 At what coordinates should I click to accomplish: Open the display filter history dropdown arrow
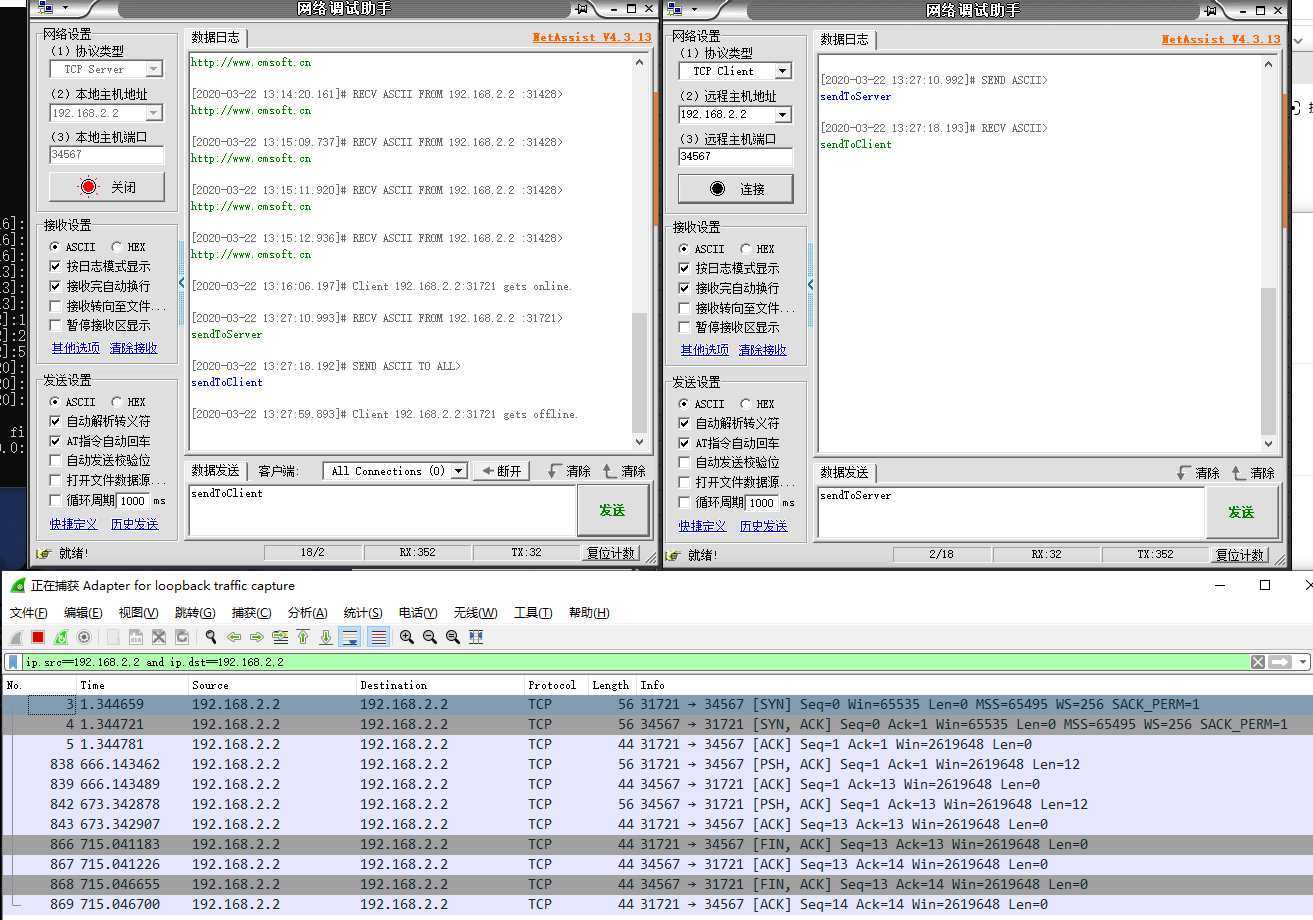1302,662
